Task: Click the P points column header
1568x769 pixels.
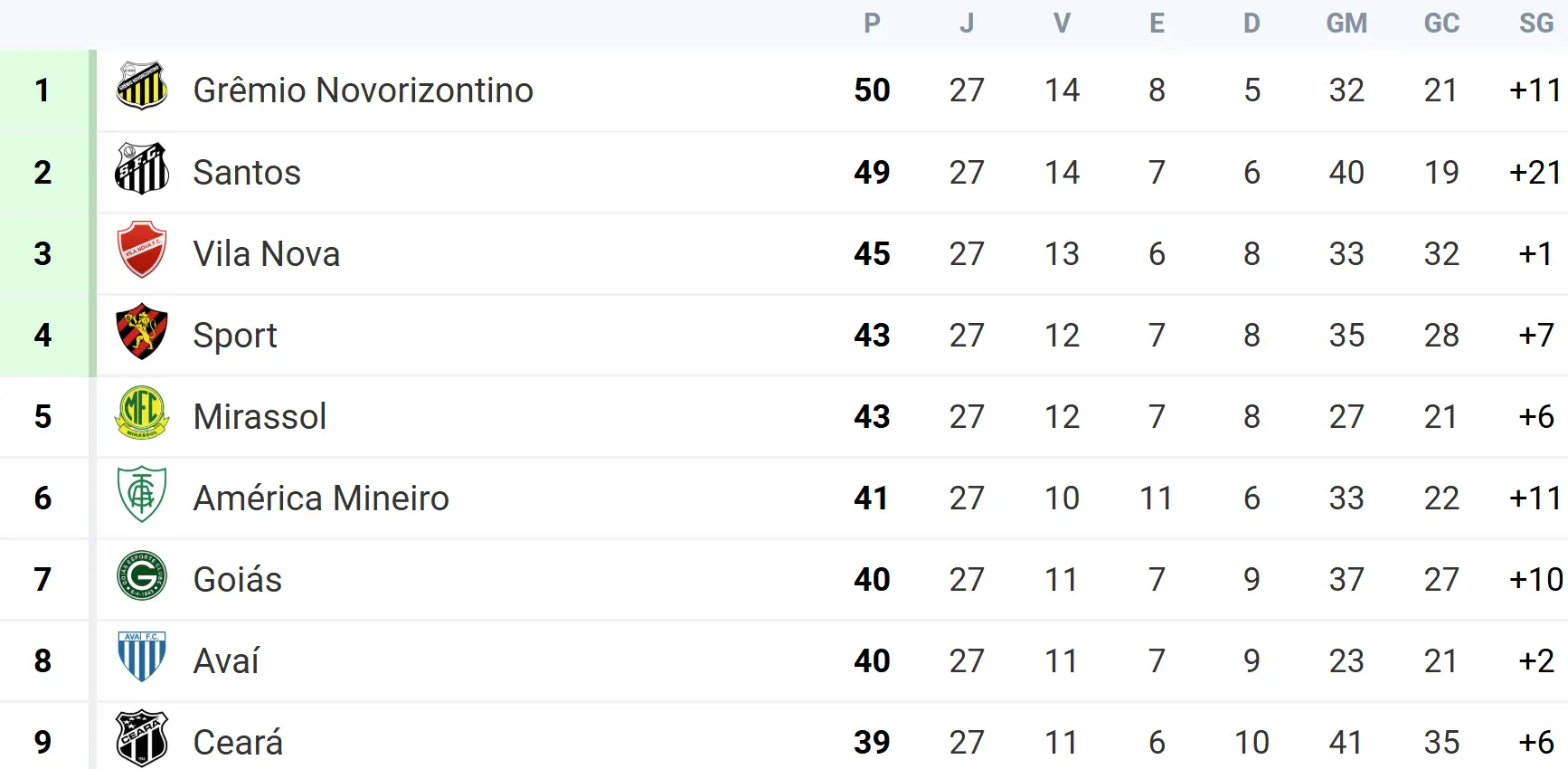Action: pyautogui.click(x=872, y=24)
